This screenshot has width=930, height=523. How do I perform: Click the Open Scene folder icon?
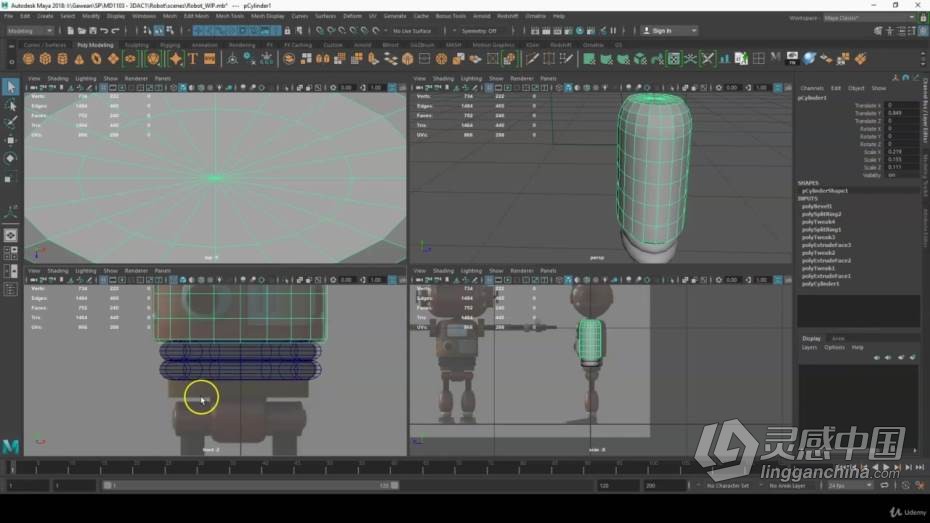pyautogui.click(x=82, y=31)
